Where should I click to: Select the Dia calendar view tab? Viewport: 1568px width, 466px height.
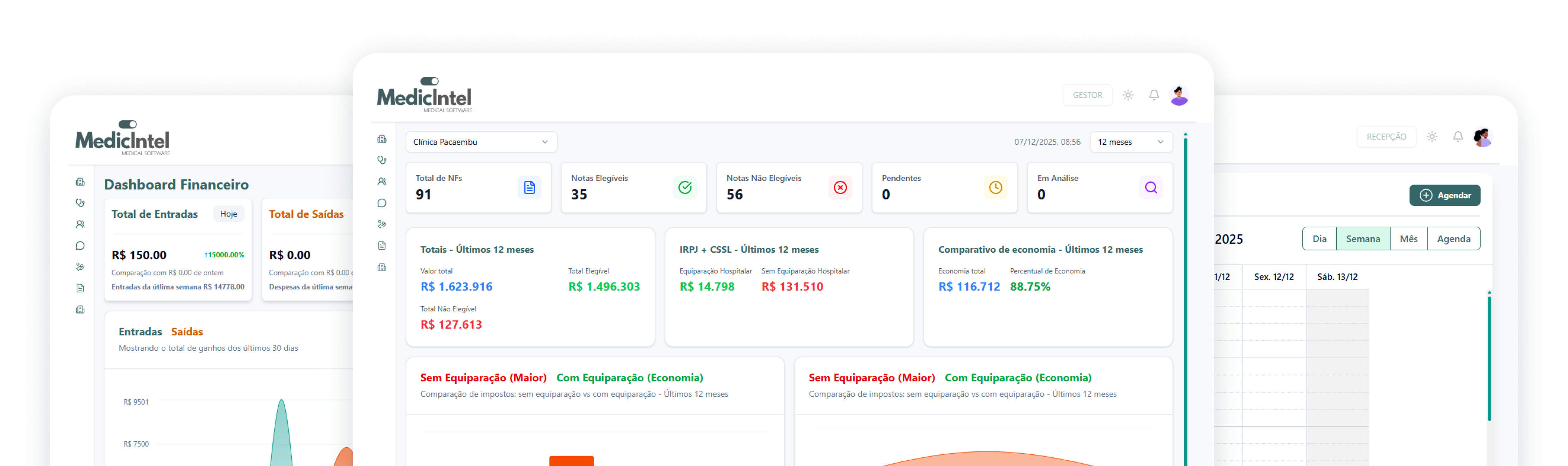(x=1319, y=239)
